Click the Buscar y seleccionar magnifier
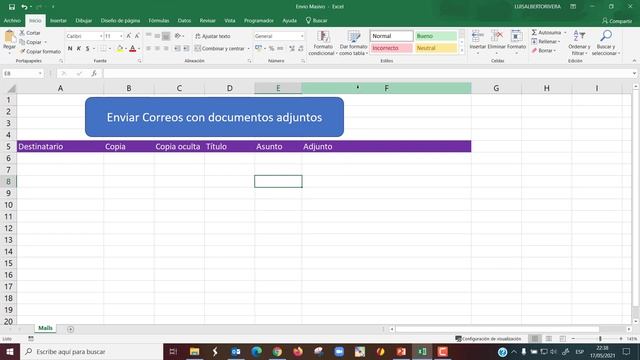Image resolution: width=640 pixels, height=360 pixels. (606, 36)
